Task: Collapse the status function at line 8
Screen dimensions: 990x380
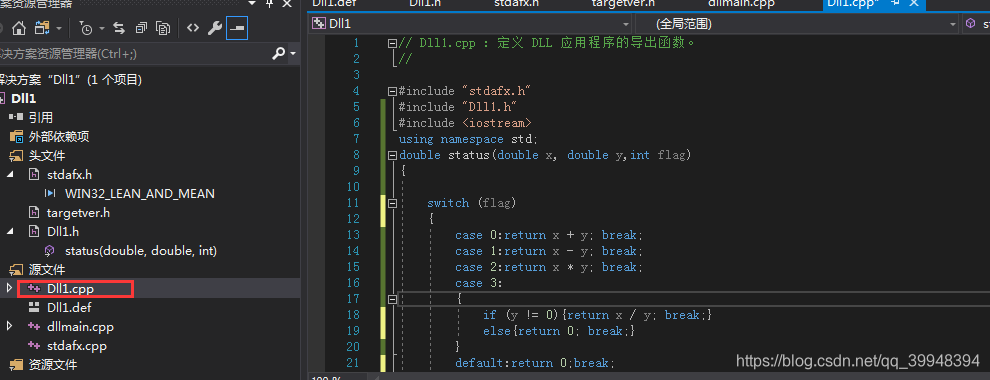Action: pos(393,155)
